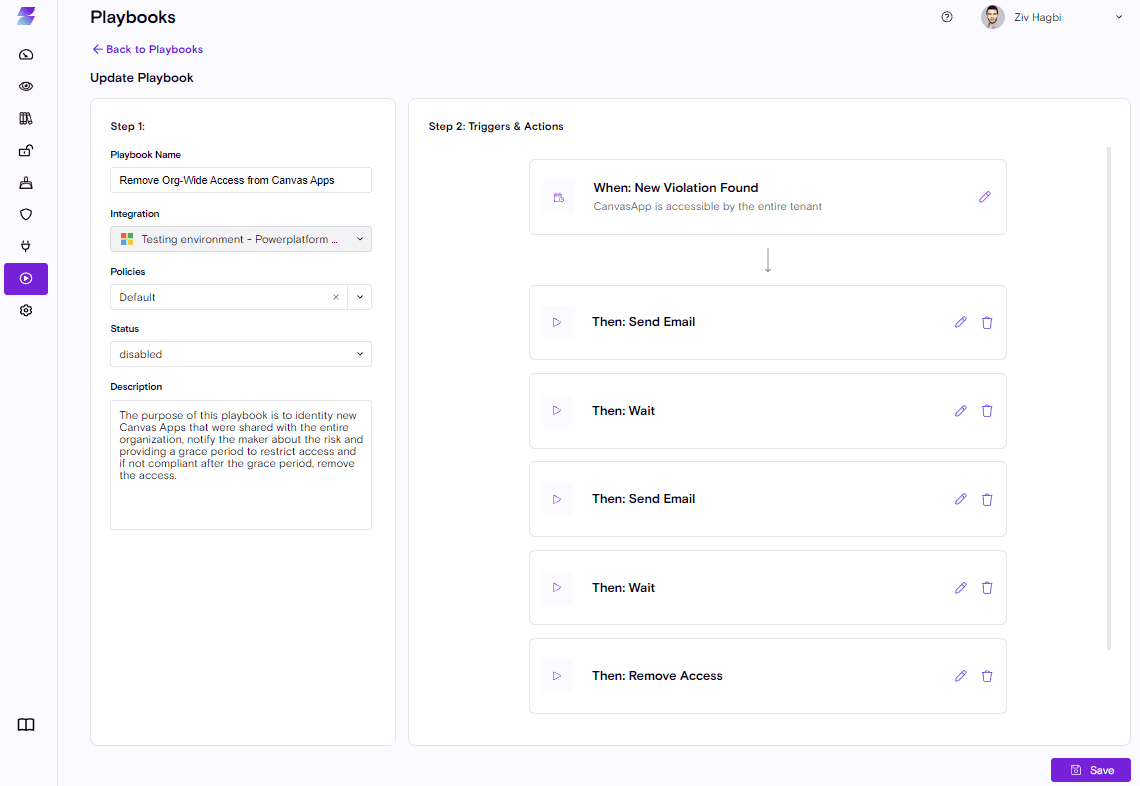Open the plug integrations icon in sidebar

click(x=26, y=246)
